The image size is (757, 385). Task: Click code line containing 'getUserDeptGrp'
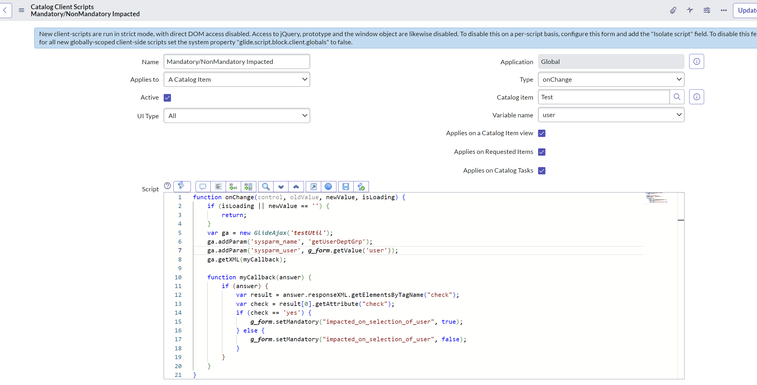coord(290,242)
